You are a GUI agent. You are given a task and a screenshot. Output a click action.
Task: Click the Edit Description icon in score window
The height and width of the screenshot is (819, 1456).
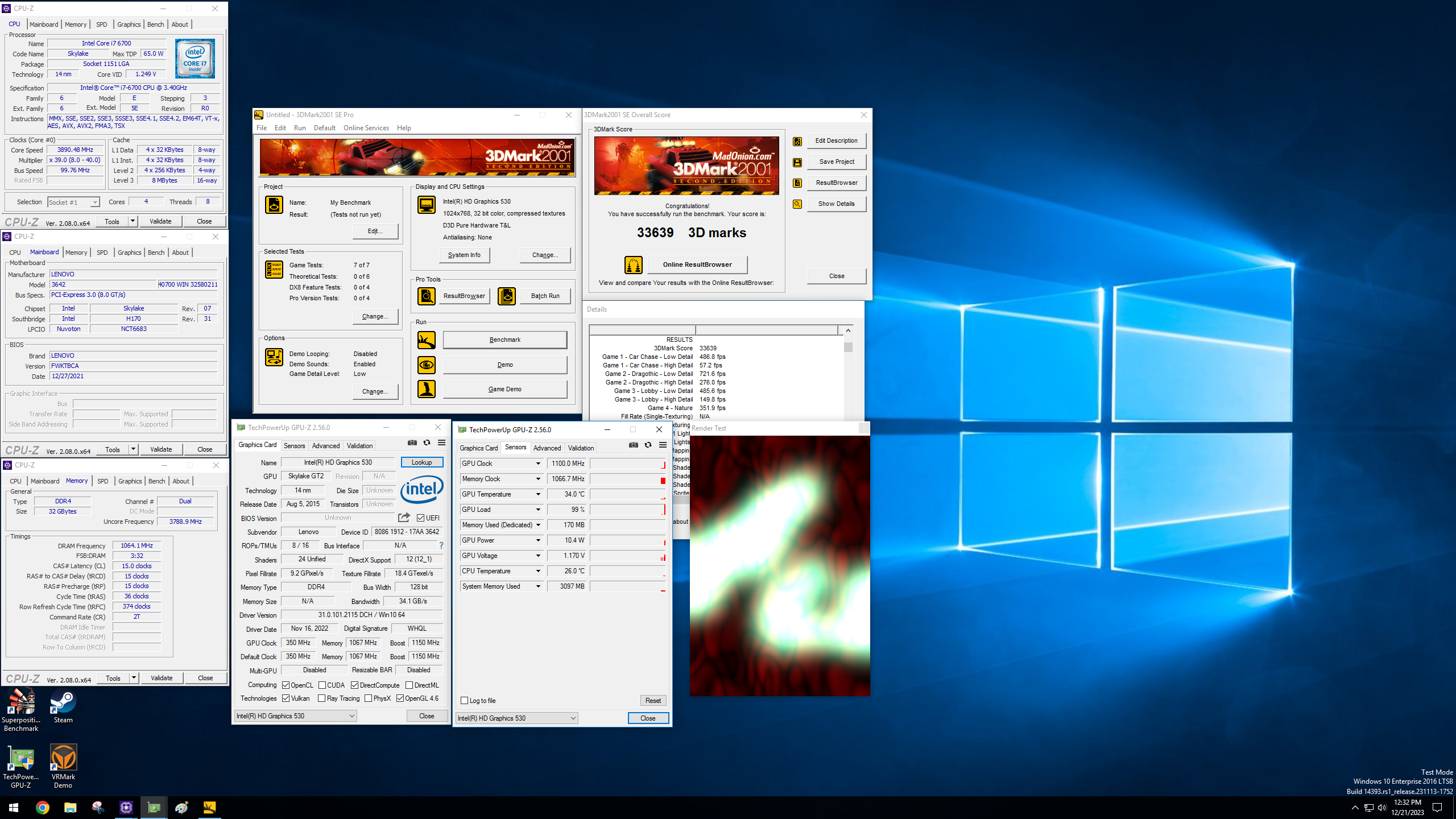point(797,141)
